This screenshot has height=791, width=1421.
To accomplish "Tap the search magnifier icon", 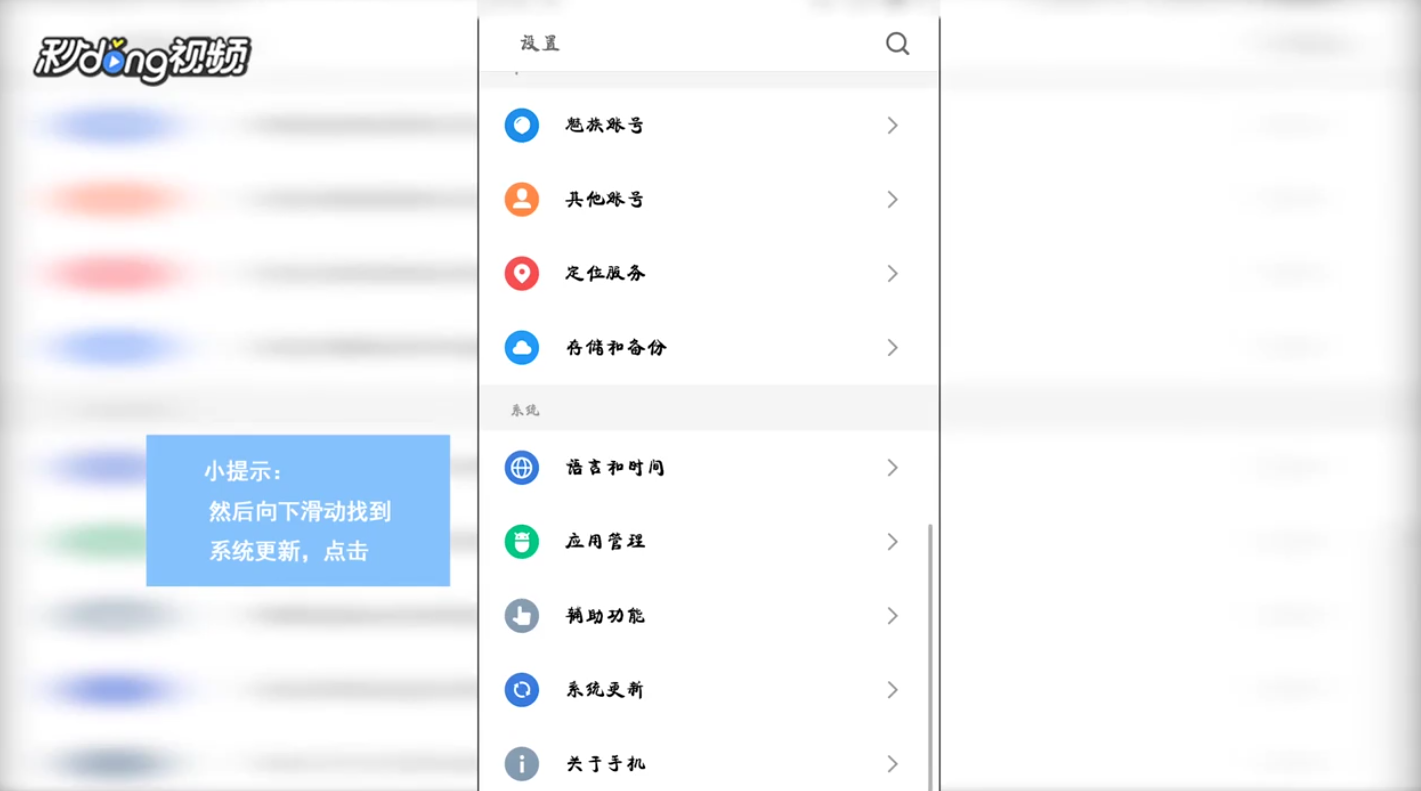I will click(897, 43).
